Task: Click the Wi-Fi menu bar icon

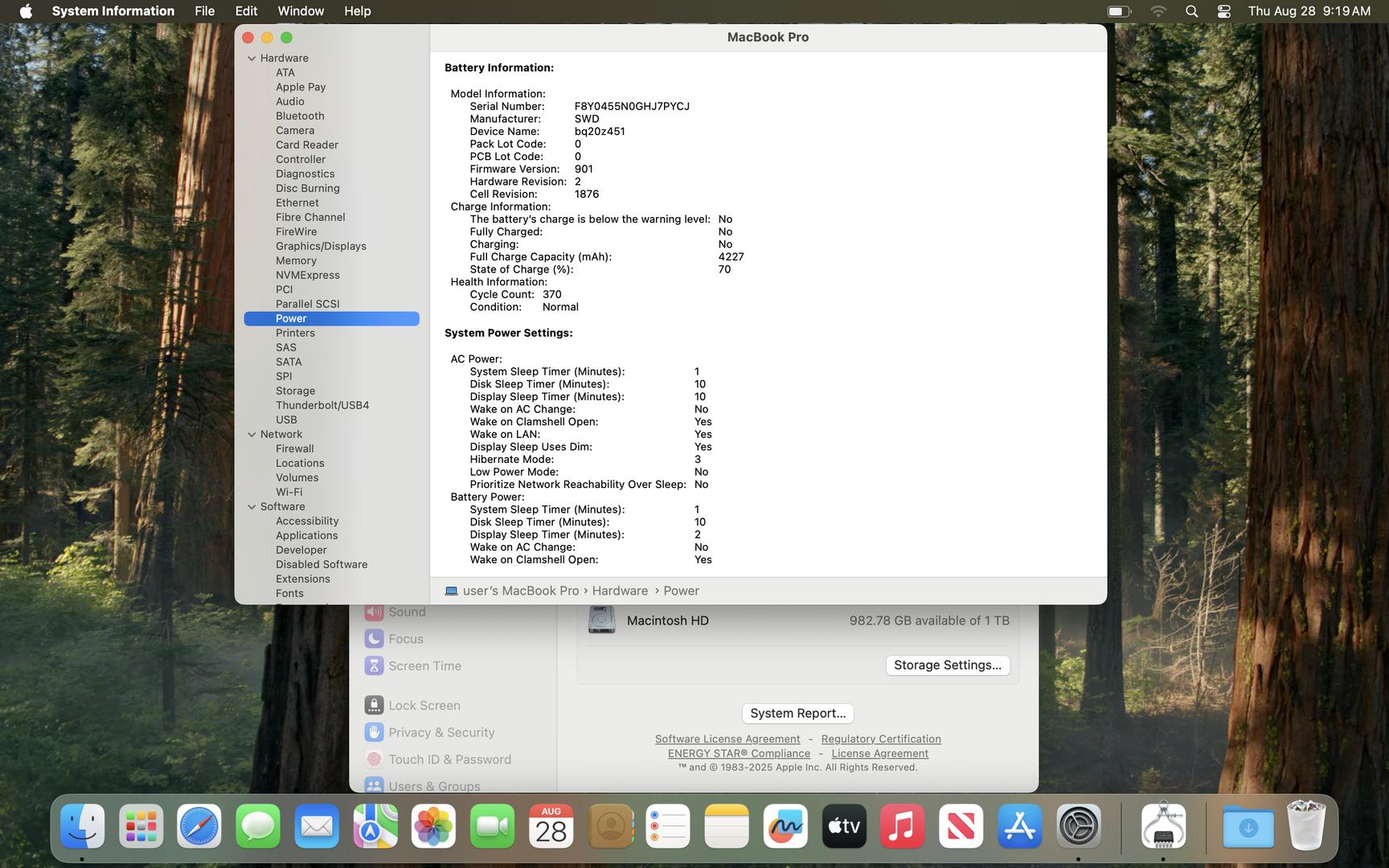Action: pos(1158,11)
